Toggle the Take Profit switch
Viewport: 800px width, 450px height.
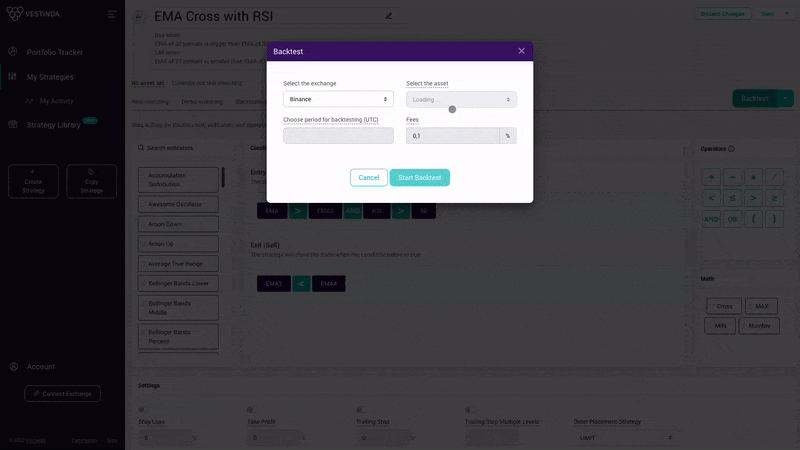point(252,410)
